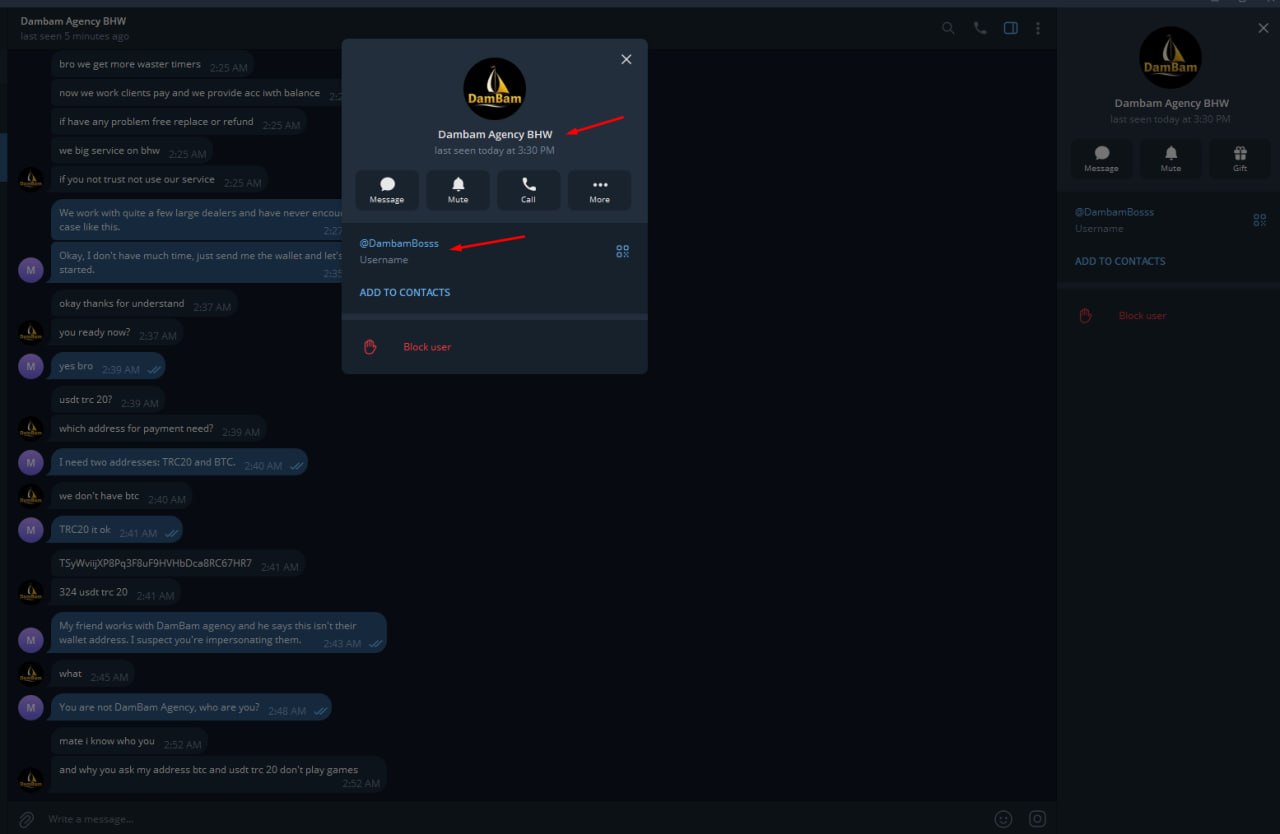Click 'which address for payment need?' message
The width and height of the screenshot is (1280, 834).
tap(158, 430)
